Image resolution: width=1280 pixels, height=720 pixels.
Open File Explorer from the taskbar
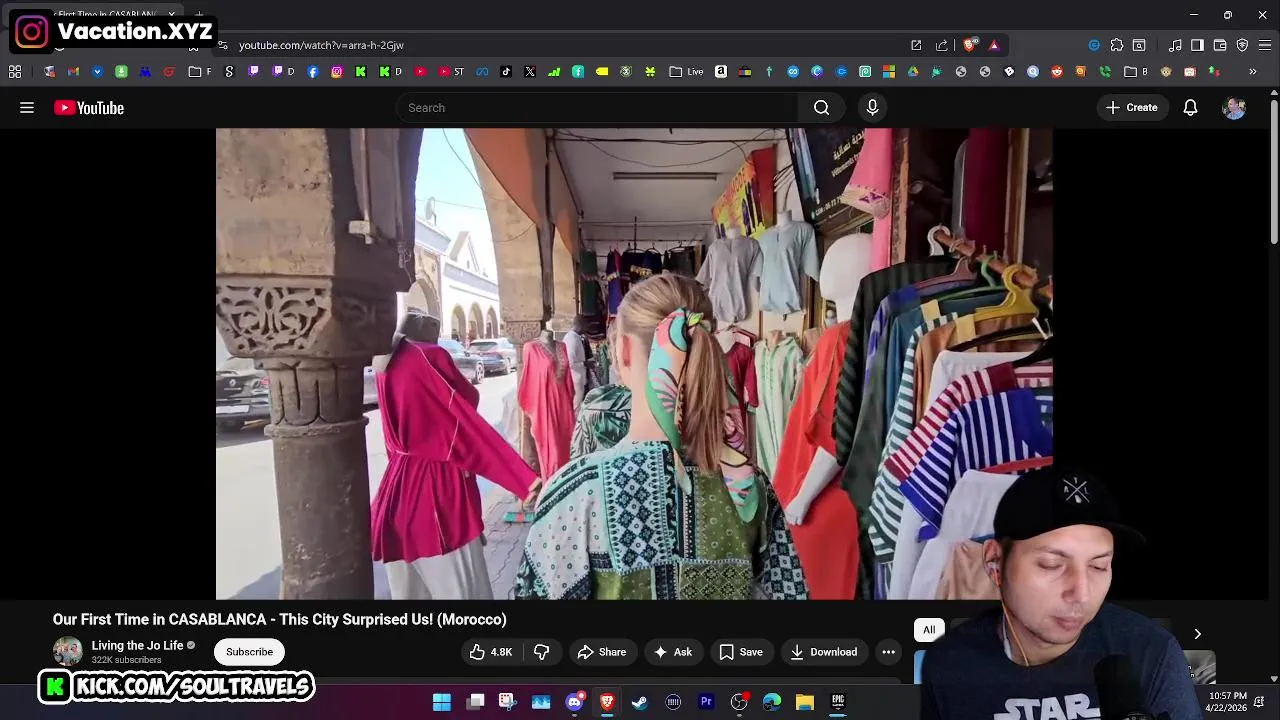click(805, 702)
